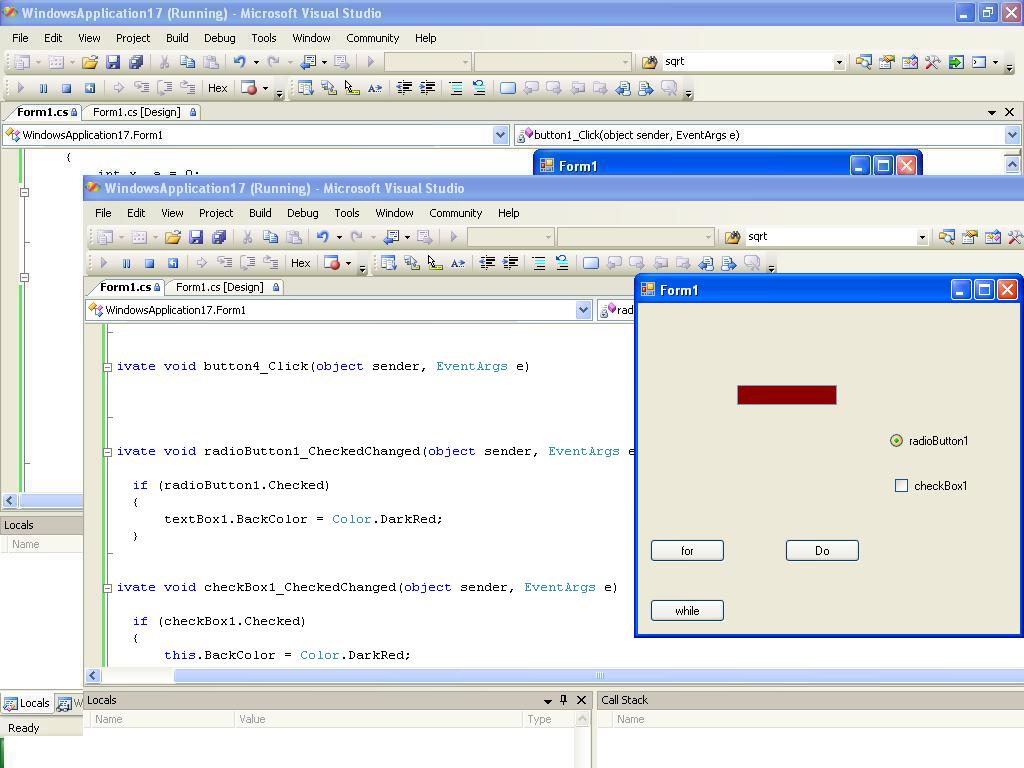Open Build menu in front Visual Studio window
The height and width of the screenshot is (768, 1024).
[260, 213]
